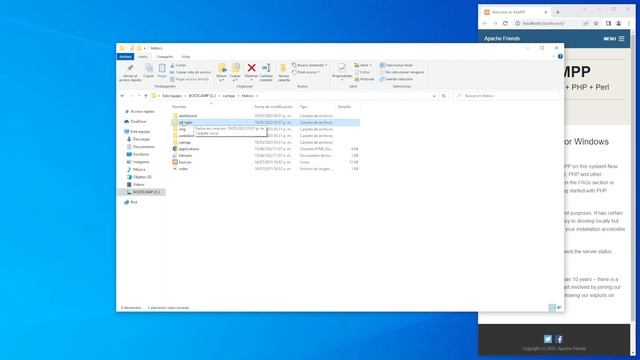
Task: Sort by the Nombre column header
Action: [179, 107]
